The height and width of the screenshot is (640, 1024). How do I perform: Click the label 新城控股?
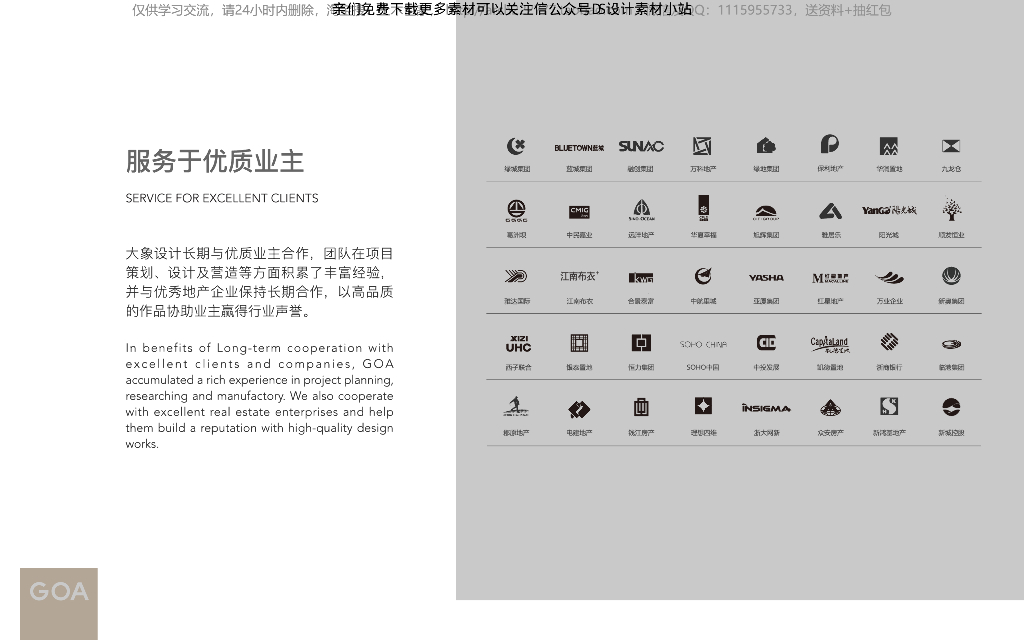(952, 432)
